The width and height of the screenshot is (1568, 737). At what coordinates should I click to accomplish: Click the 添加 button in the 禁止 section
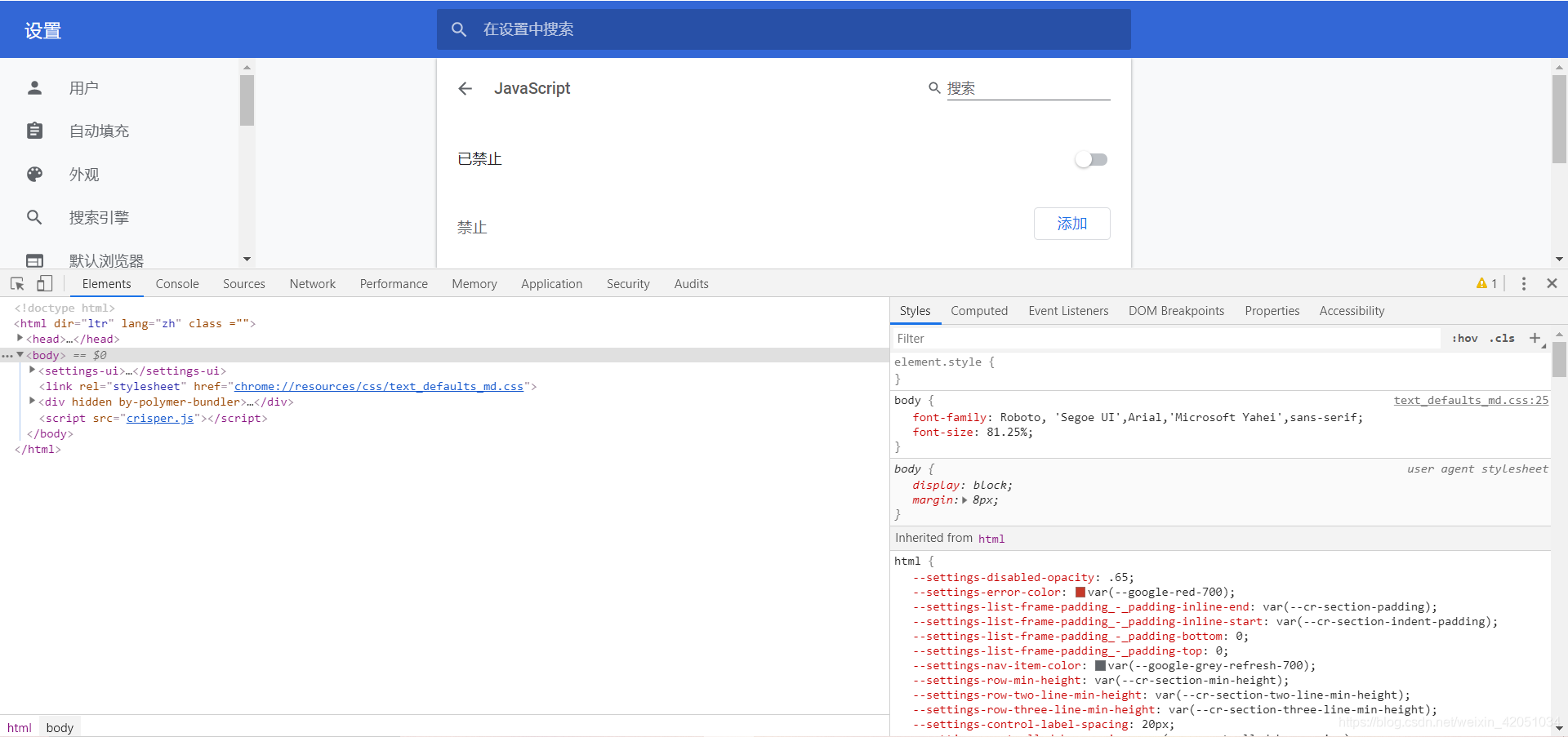[1071, 224]
